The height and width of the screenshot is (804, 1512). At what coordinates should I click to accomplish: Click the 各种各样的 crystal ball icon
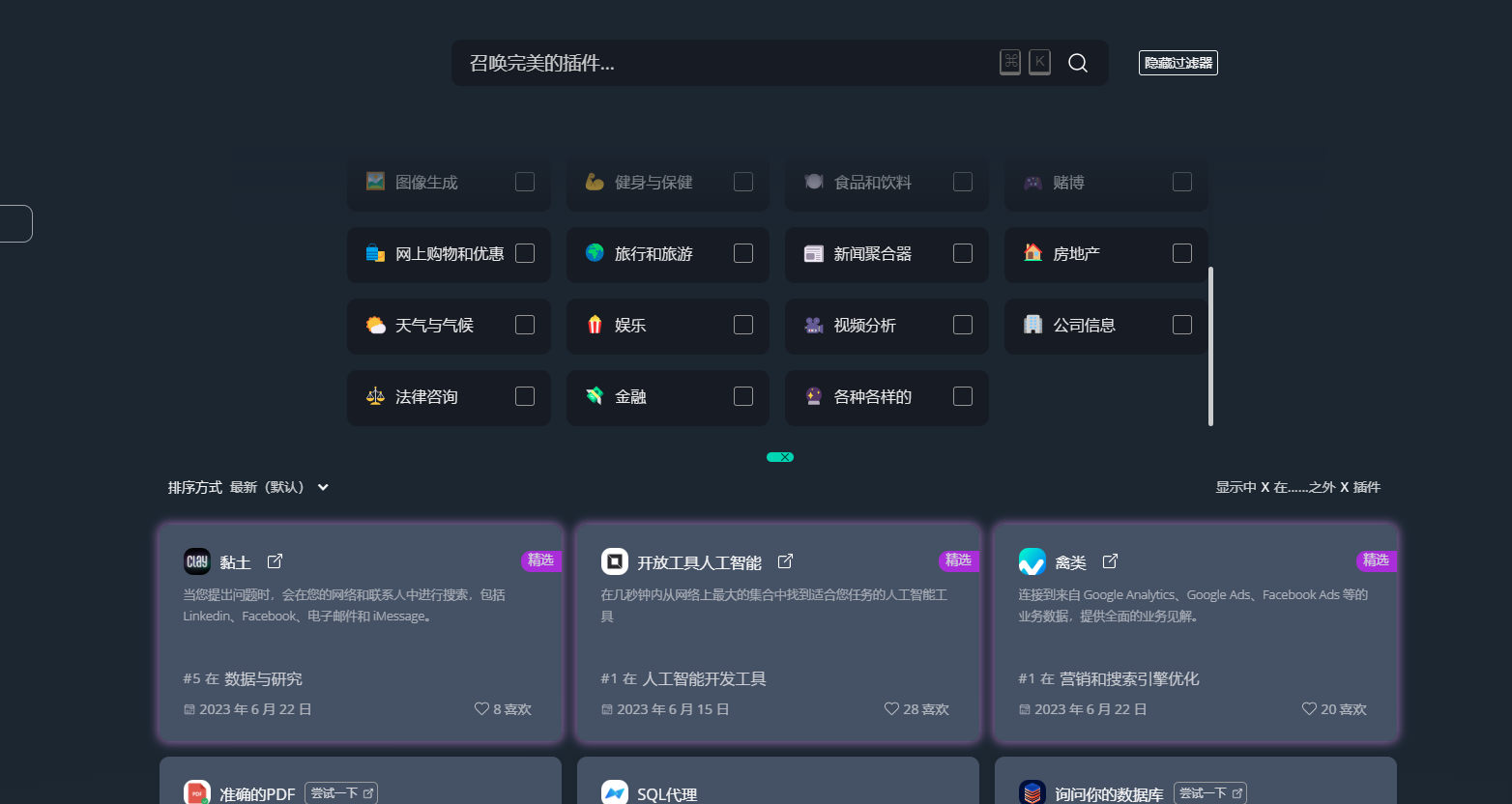814,396
